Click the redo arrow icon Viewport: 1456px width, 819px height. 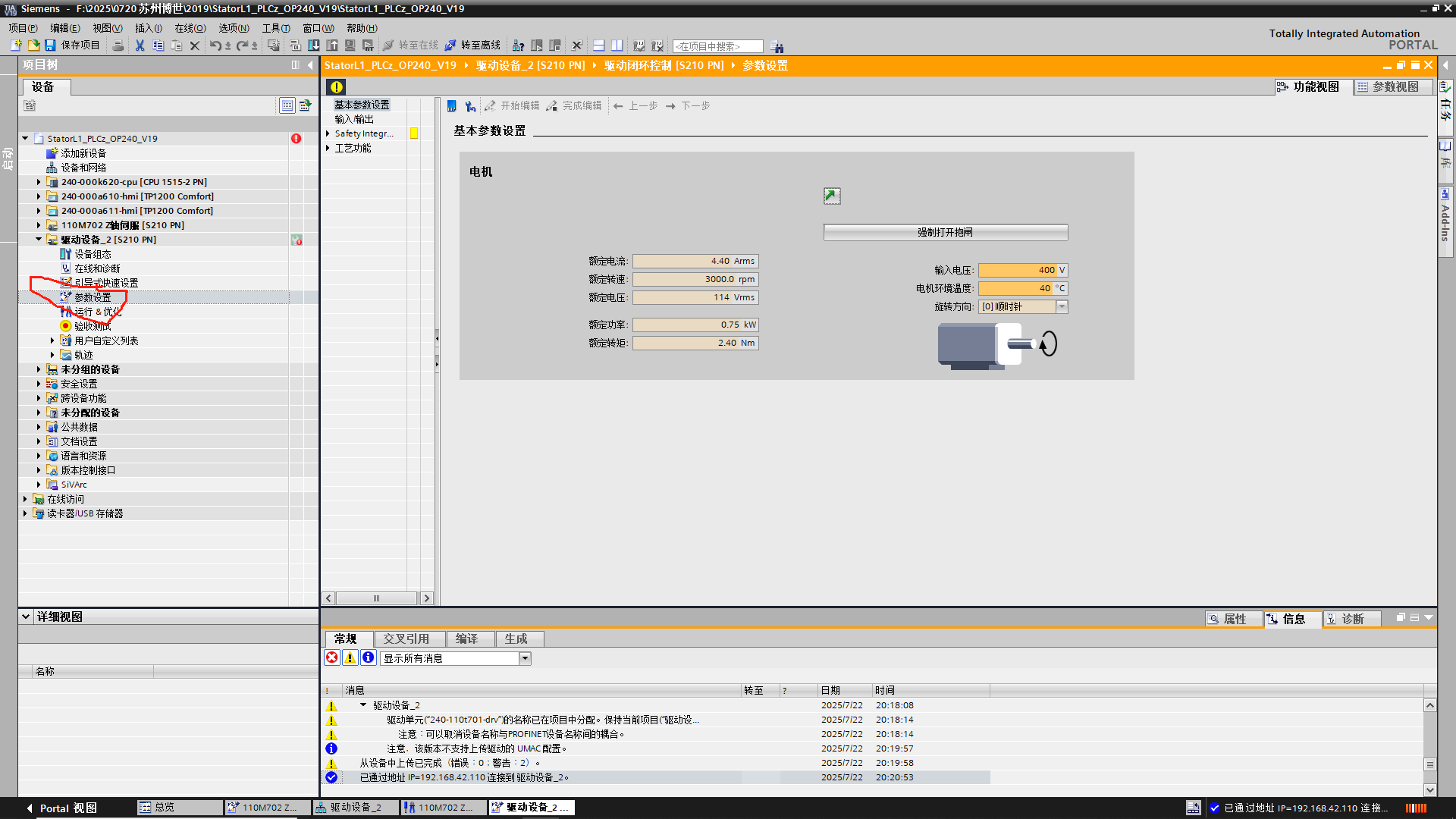243,45
